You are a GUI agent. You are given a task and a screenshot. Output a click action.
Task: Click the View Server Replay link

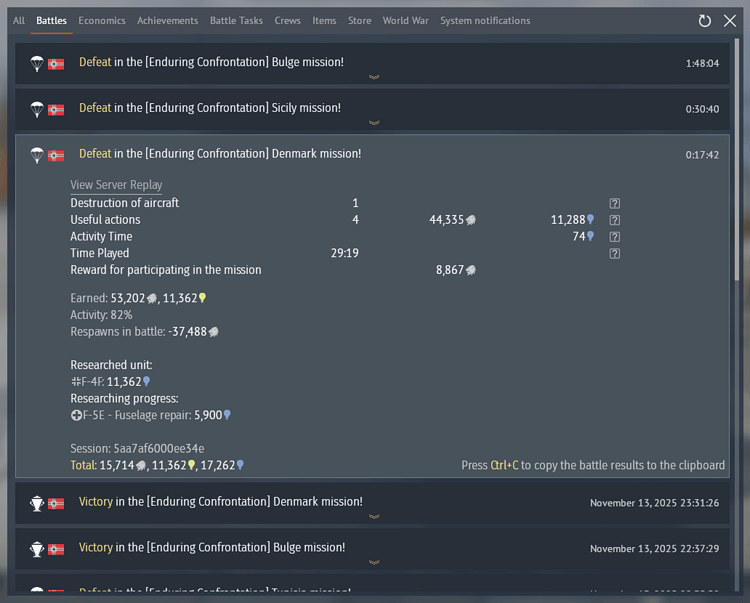coord(116,185)
